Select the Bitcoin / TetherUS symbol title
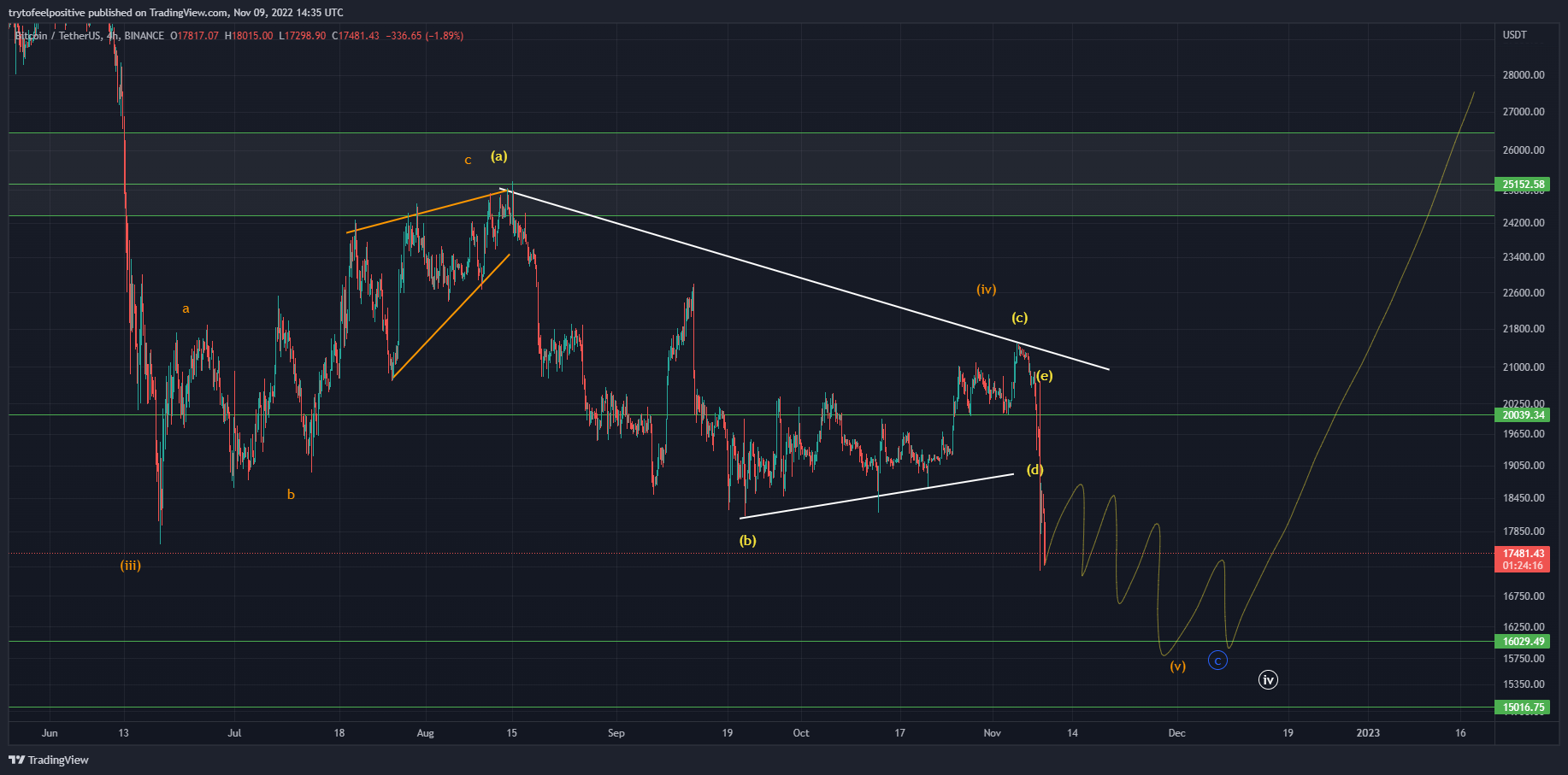The image size is (1568, 775). [57, 36]
